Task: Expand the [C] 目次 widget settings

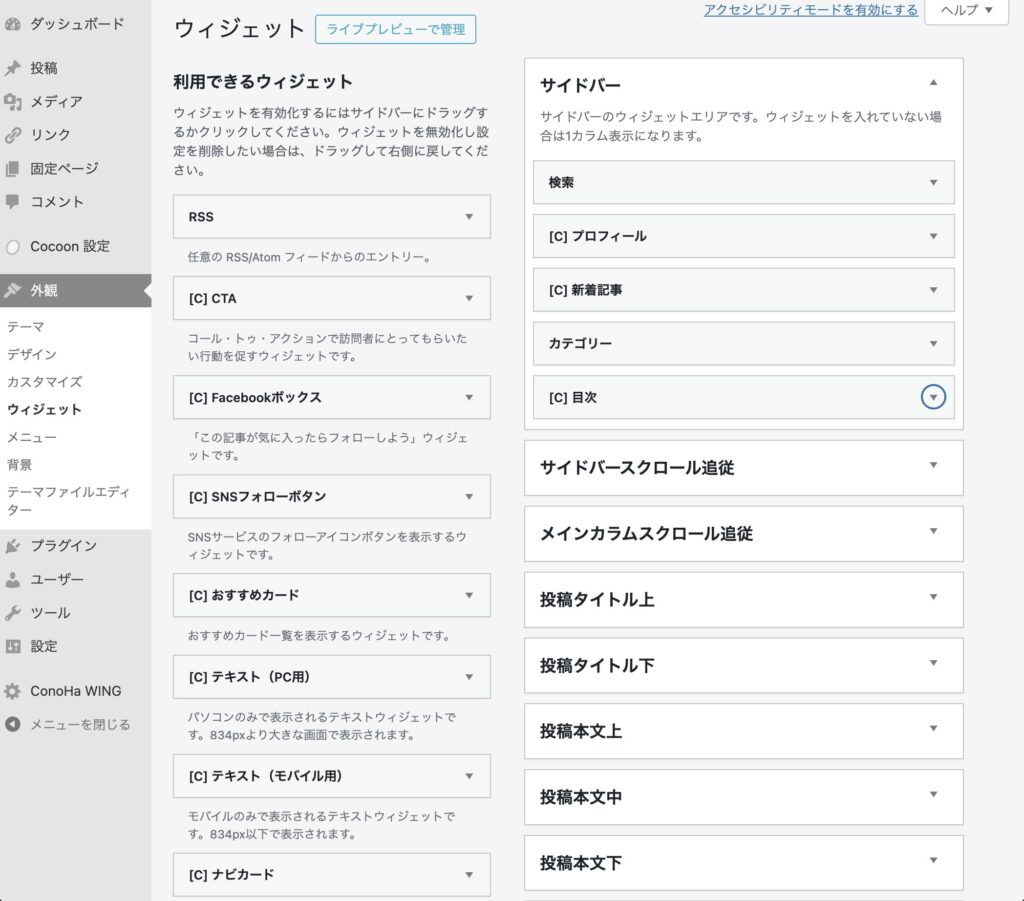Action: click(933, 397)
